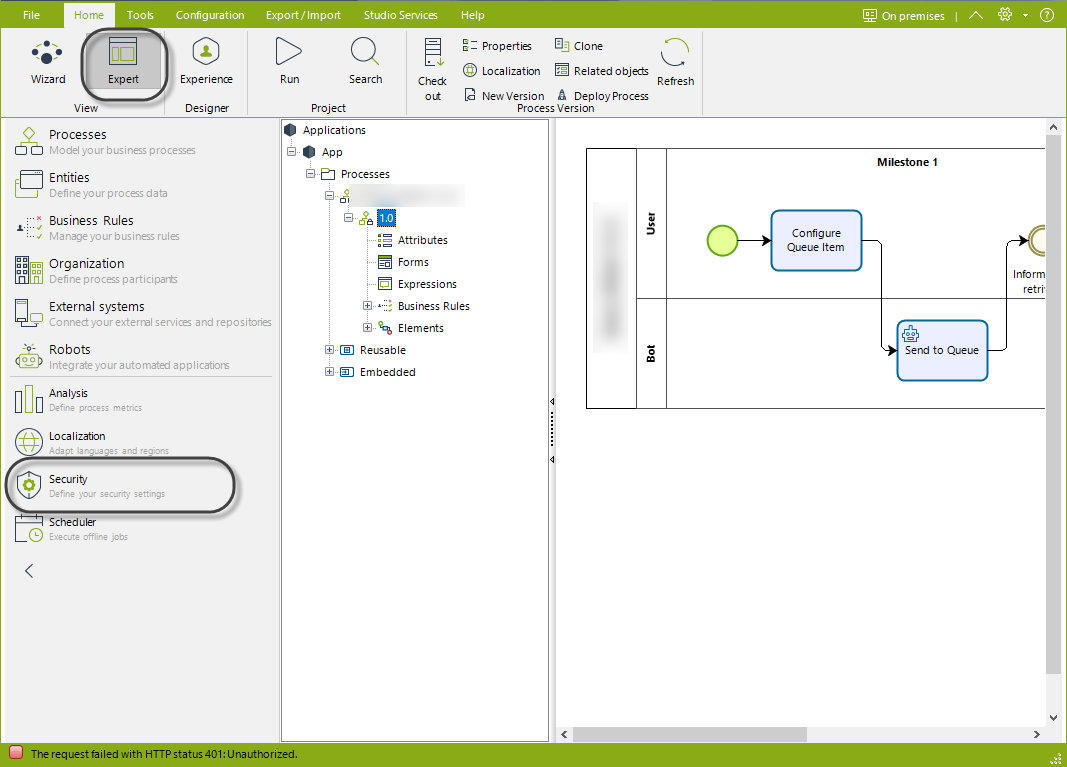Switch to the Home tab
The image size is (1067, 767).
coord(89,15)
